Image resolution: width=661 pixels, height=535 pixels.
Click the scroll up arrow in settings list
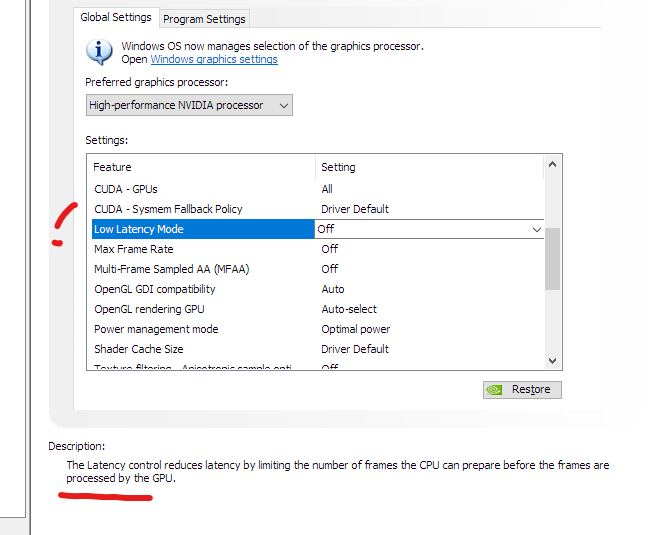point(553,165)
